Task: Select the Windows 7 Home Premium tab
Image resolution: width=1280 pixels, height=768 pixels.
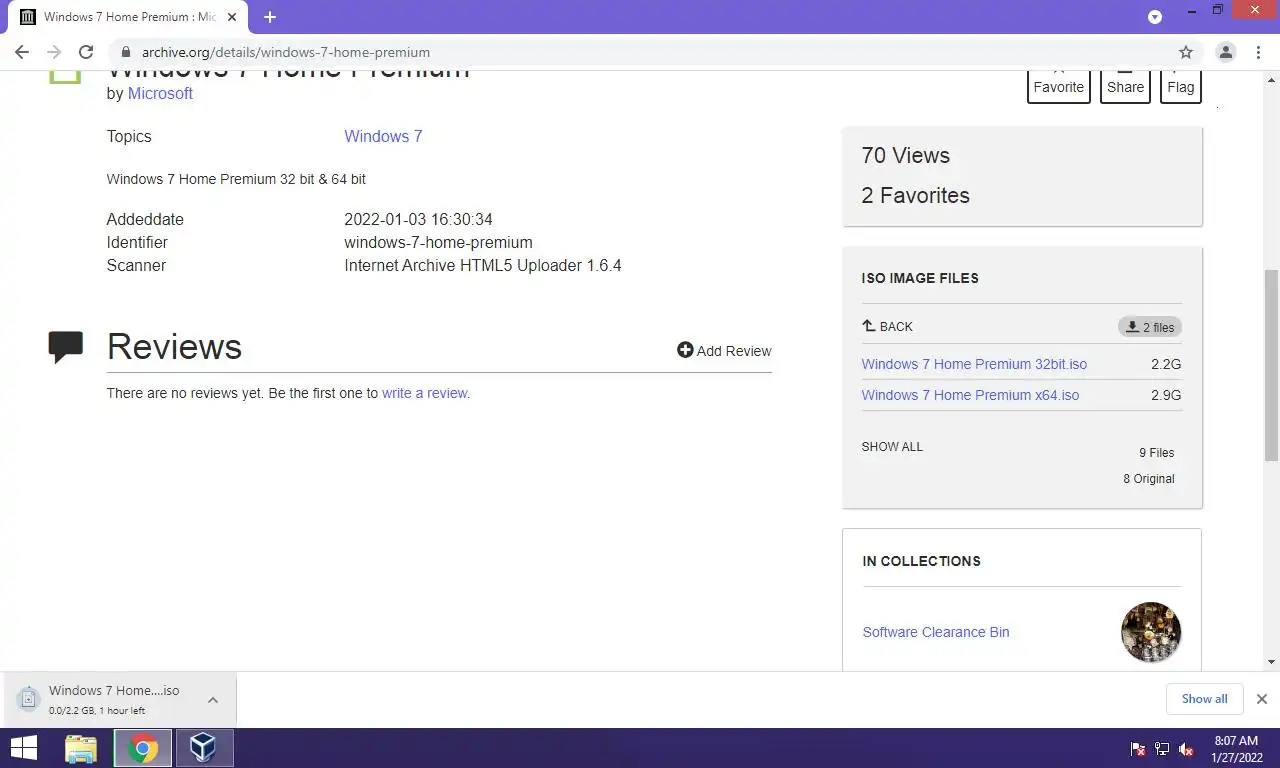Action: point(128,17)
